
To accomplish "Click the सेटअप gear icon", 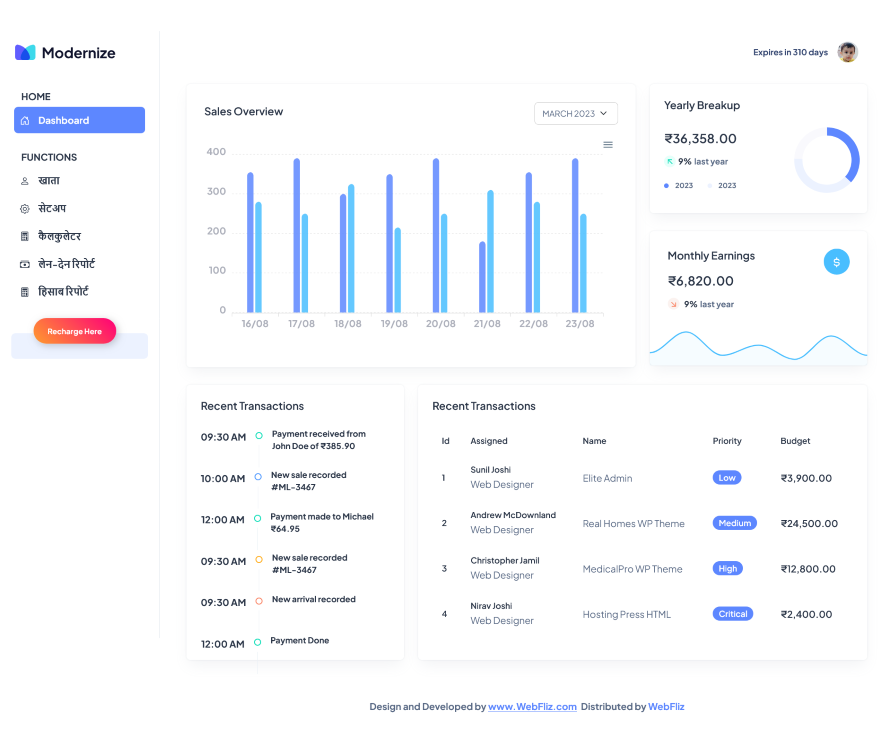I will pos(25,209).
